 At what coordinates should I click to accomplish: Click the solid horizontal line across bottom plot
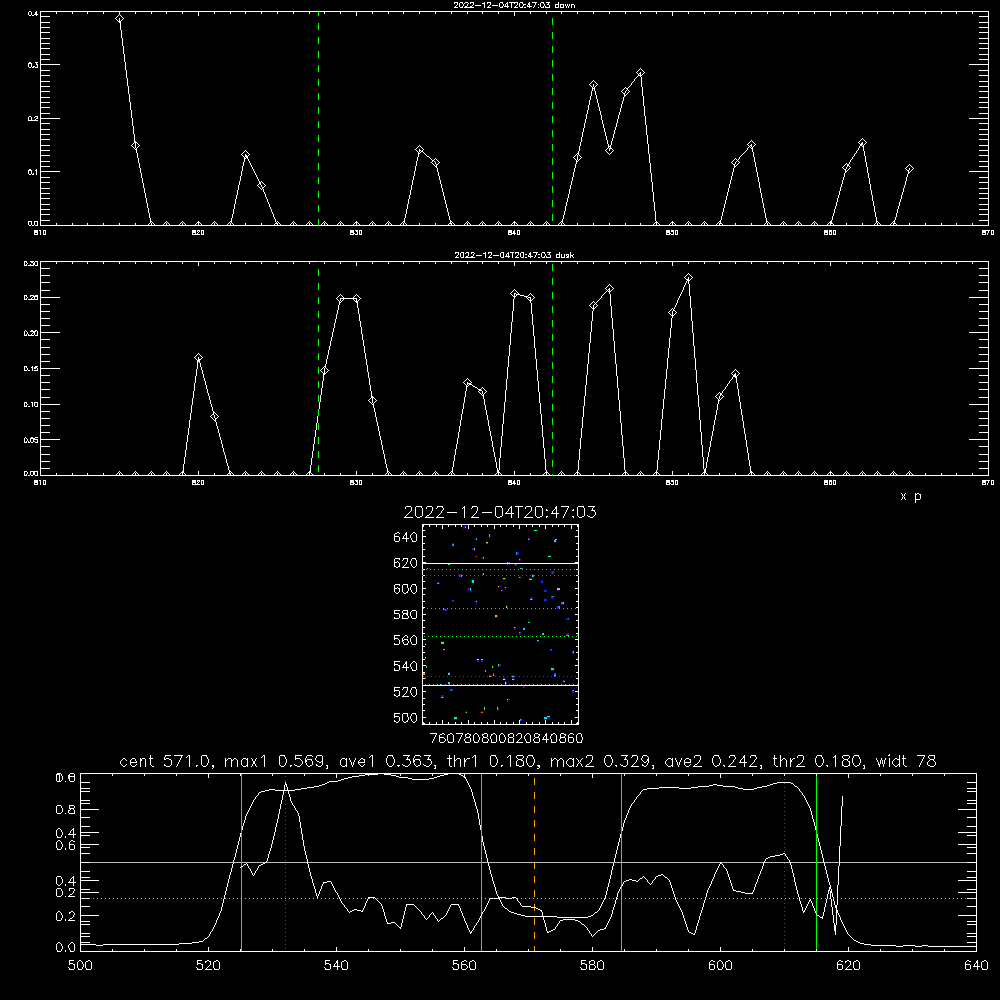point(528,862)
